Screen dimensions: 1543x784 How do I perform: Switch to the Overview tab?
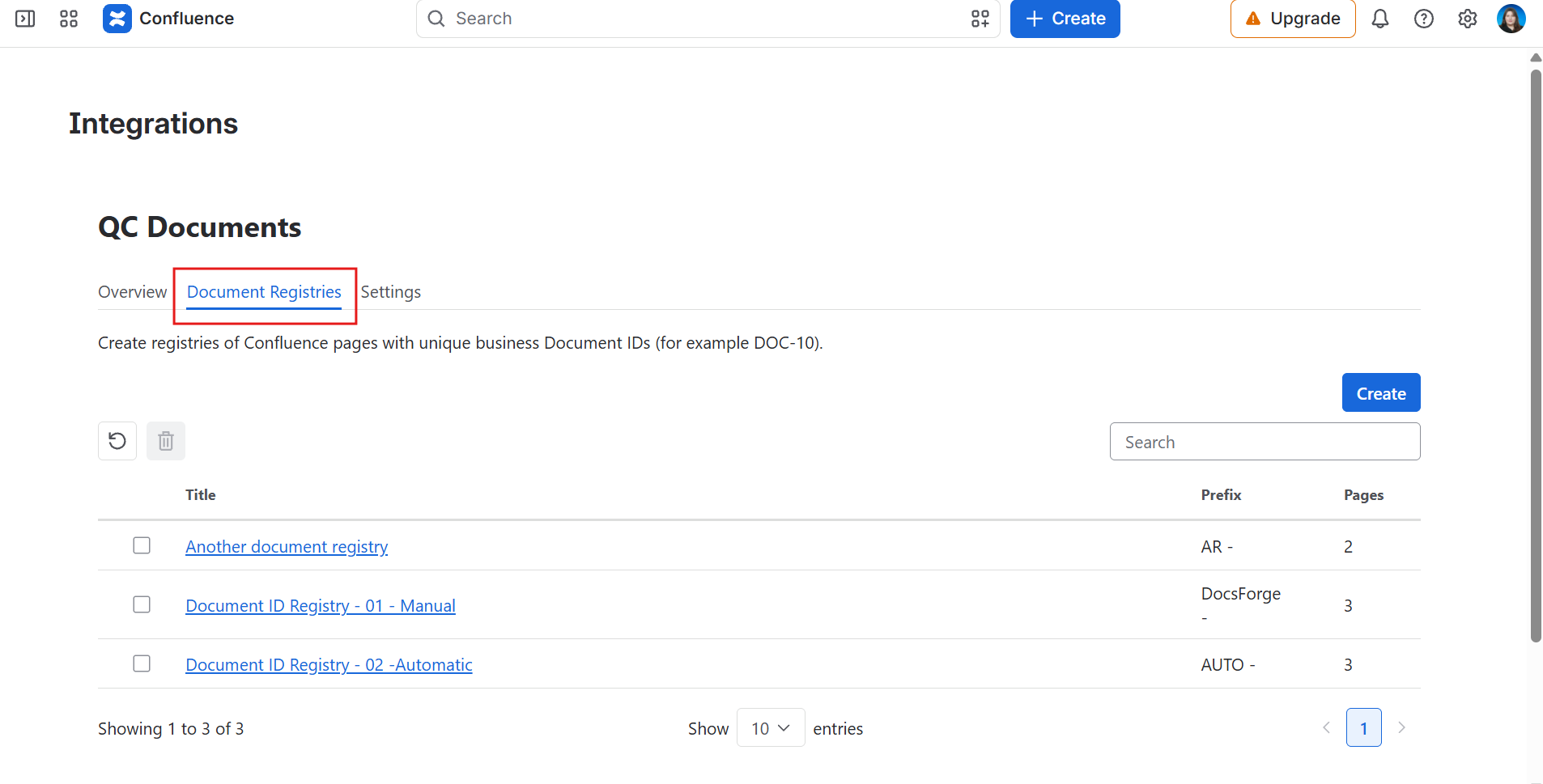tap(133, 292)
